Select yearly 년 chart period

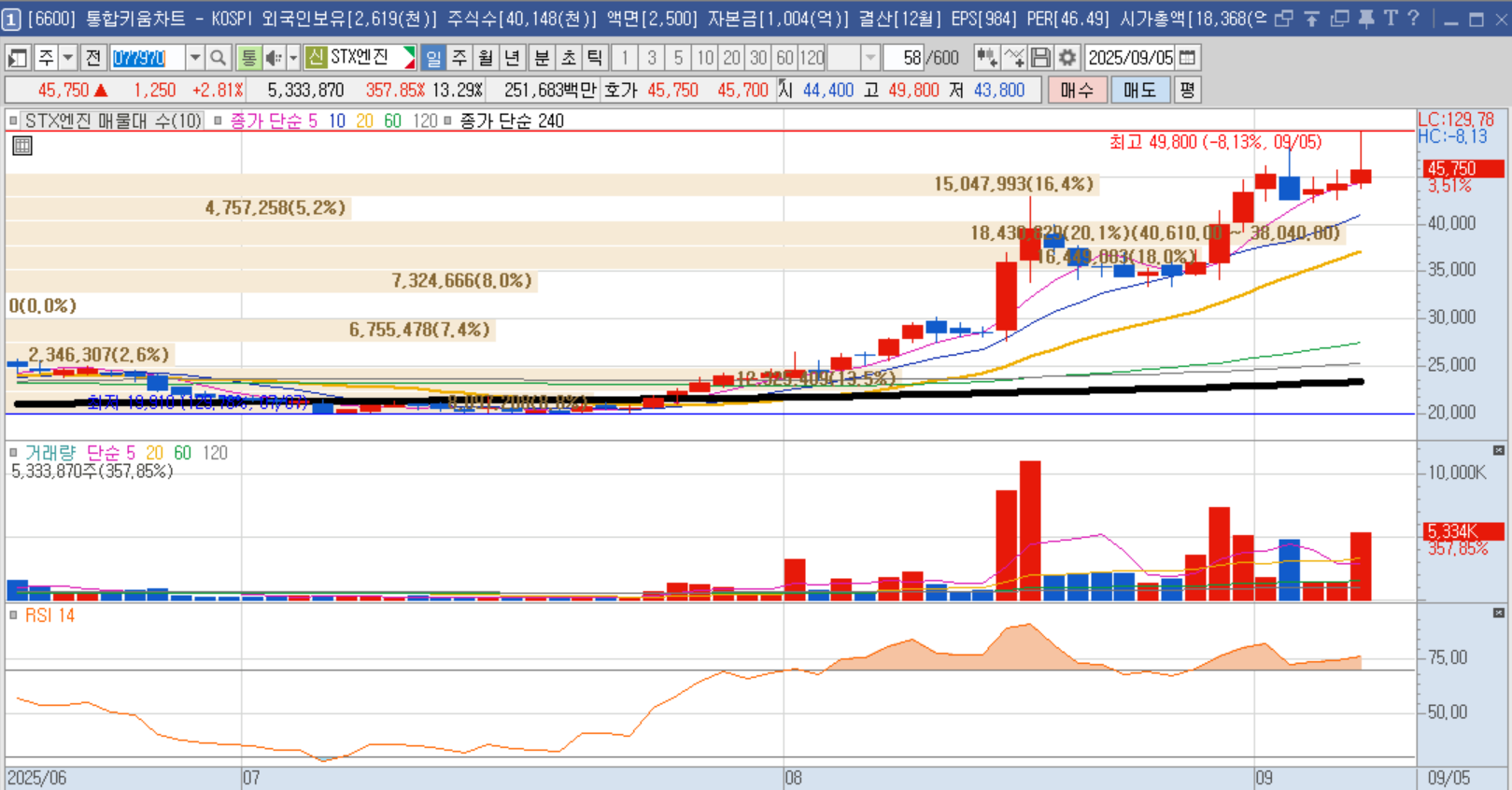(512, 58)
